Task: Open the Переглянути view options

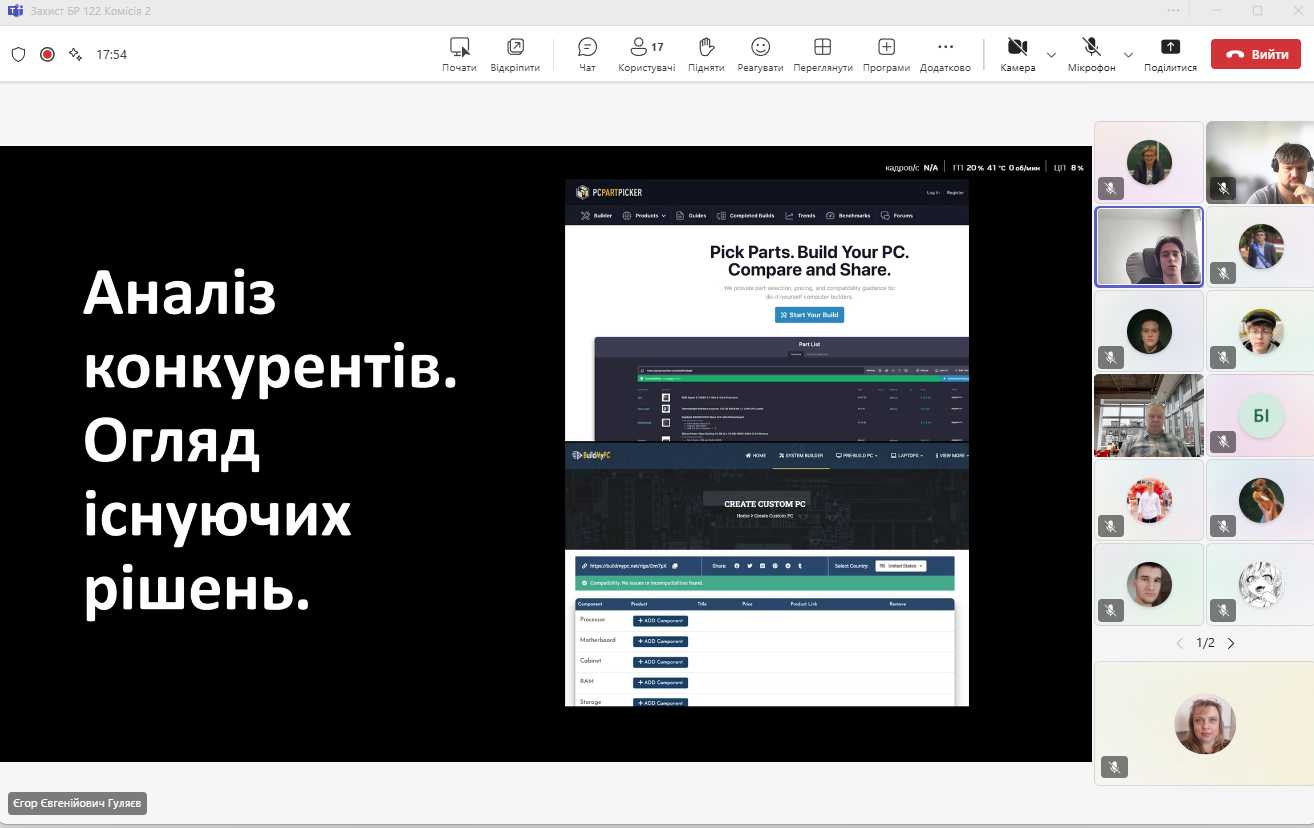Action: point(822,54)
